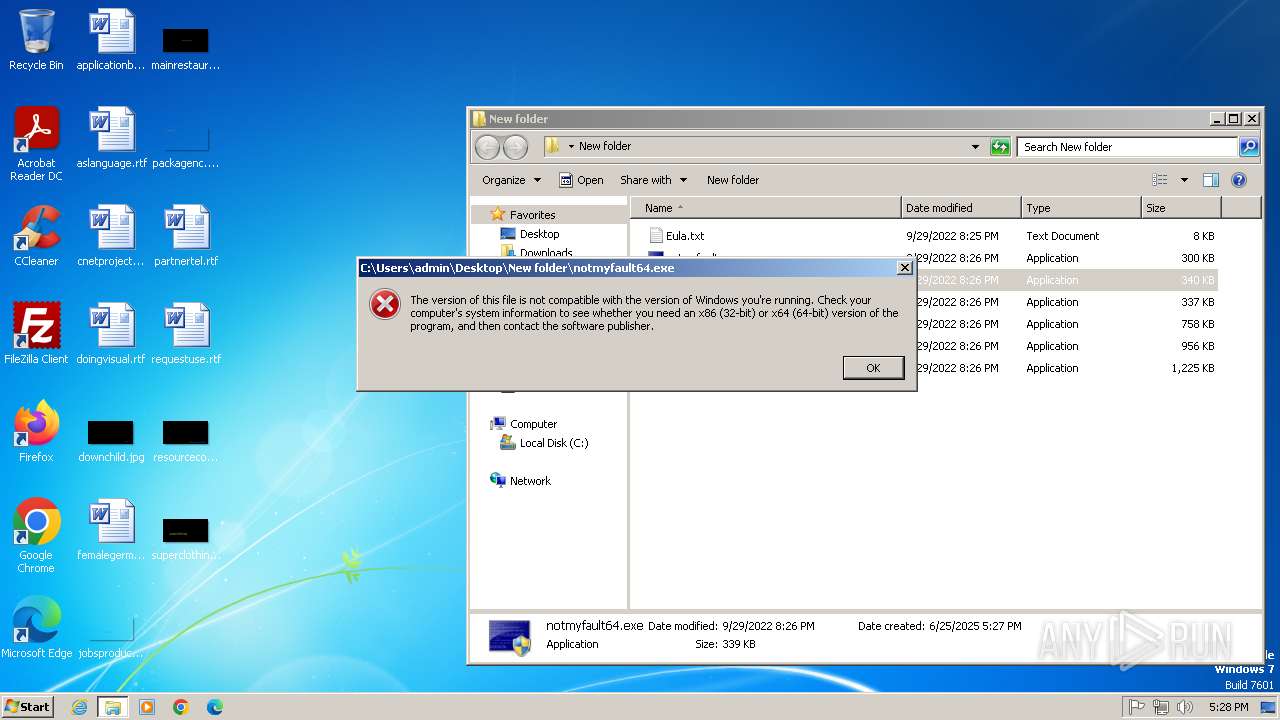1280x720 pixels.
Task: Click Windows Explorer taskbar button
Action: click(x=112, y=707)
